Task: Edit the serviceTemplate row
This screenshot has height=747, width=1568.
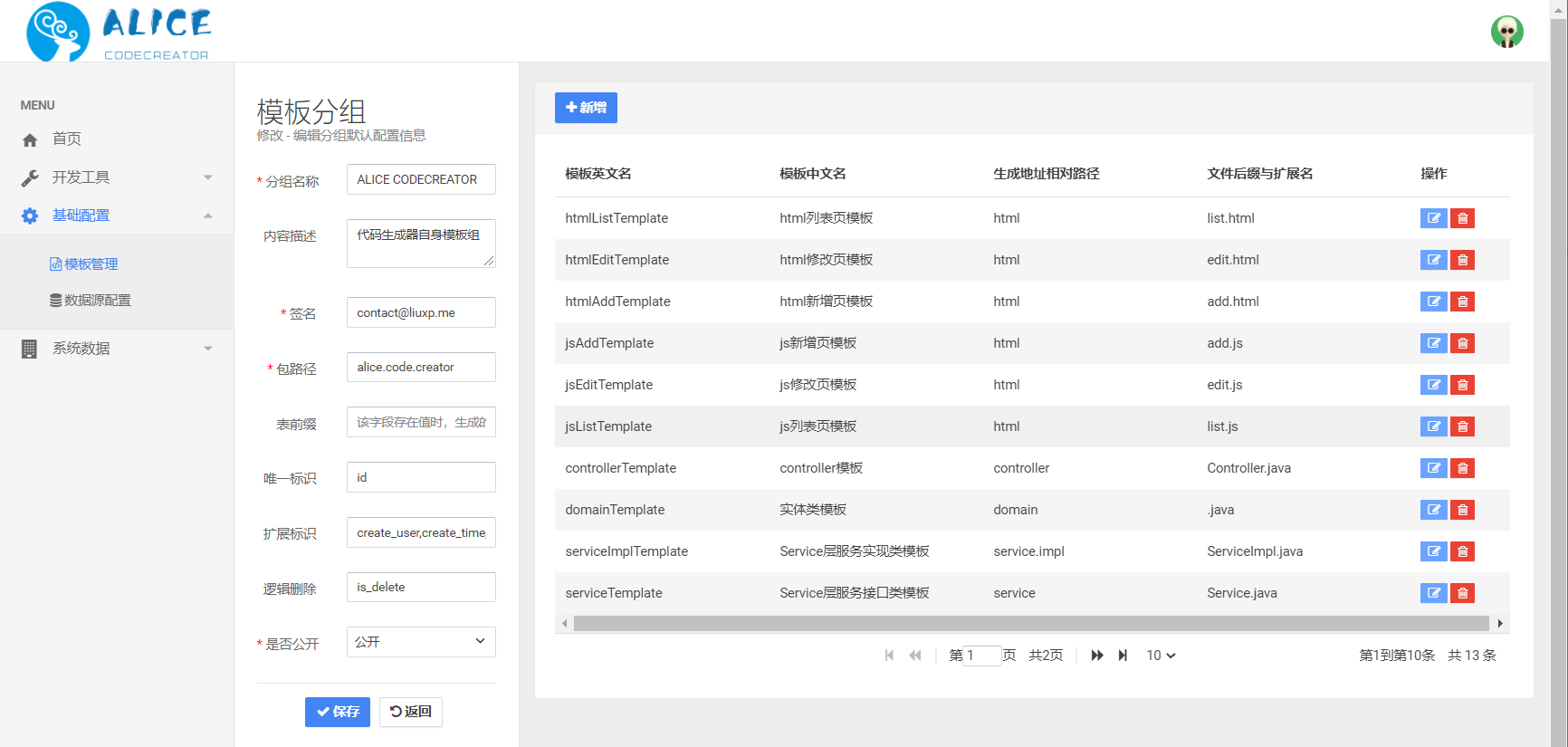Action: click(x=1433, y=593)
